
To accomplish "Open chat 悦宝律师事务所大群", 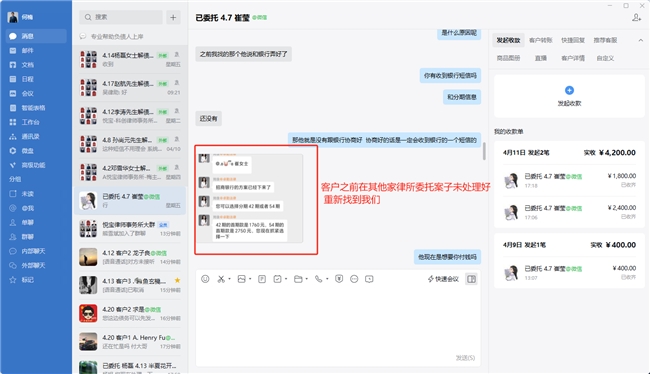I will pyautogui.click(x=130, y=228).
